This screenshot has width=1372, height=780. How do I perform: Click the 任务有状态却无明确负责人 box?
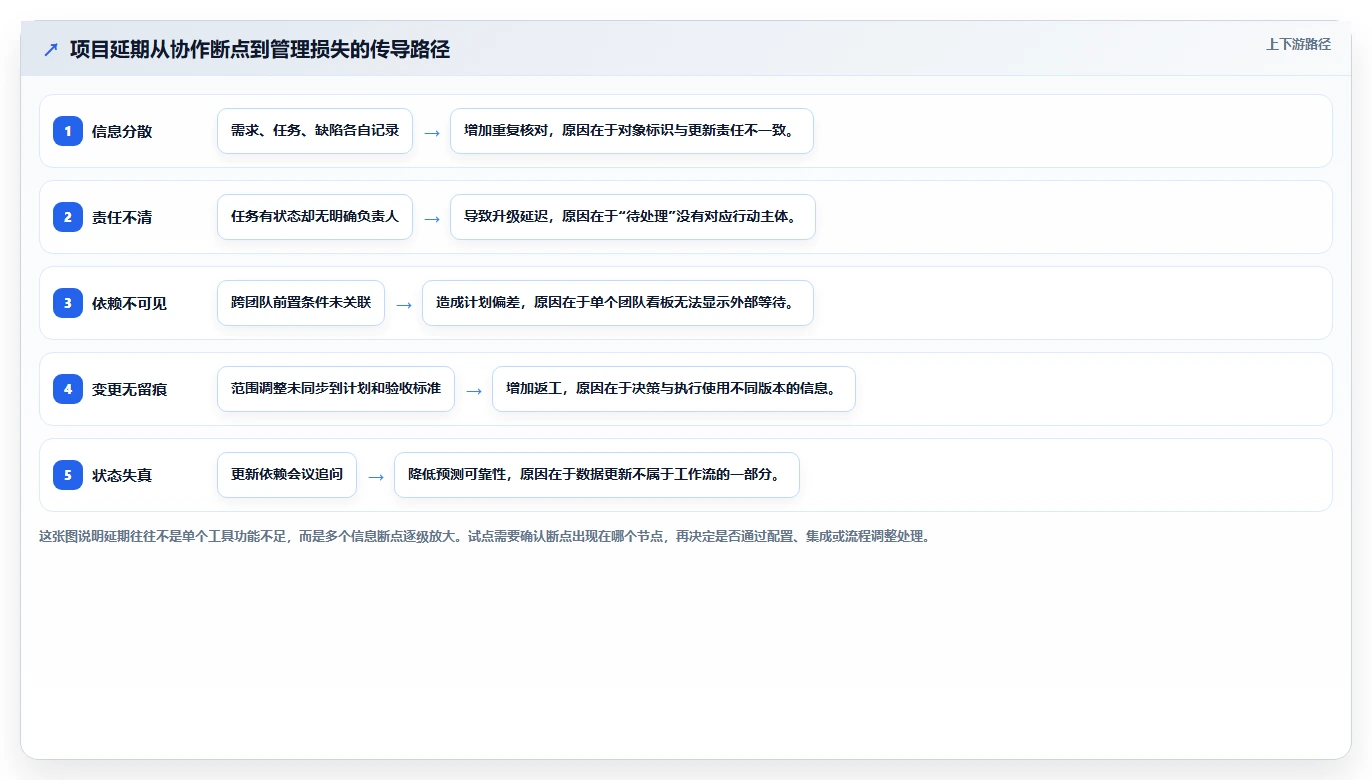(x=315, y=217)
